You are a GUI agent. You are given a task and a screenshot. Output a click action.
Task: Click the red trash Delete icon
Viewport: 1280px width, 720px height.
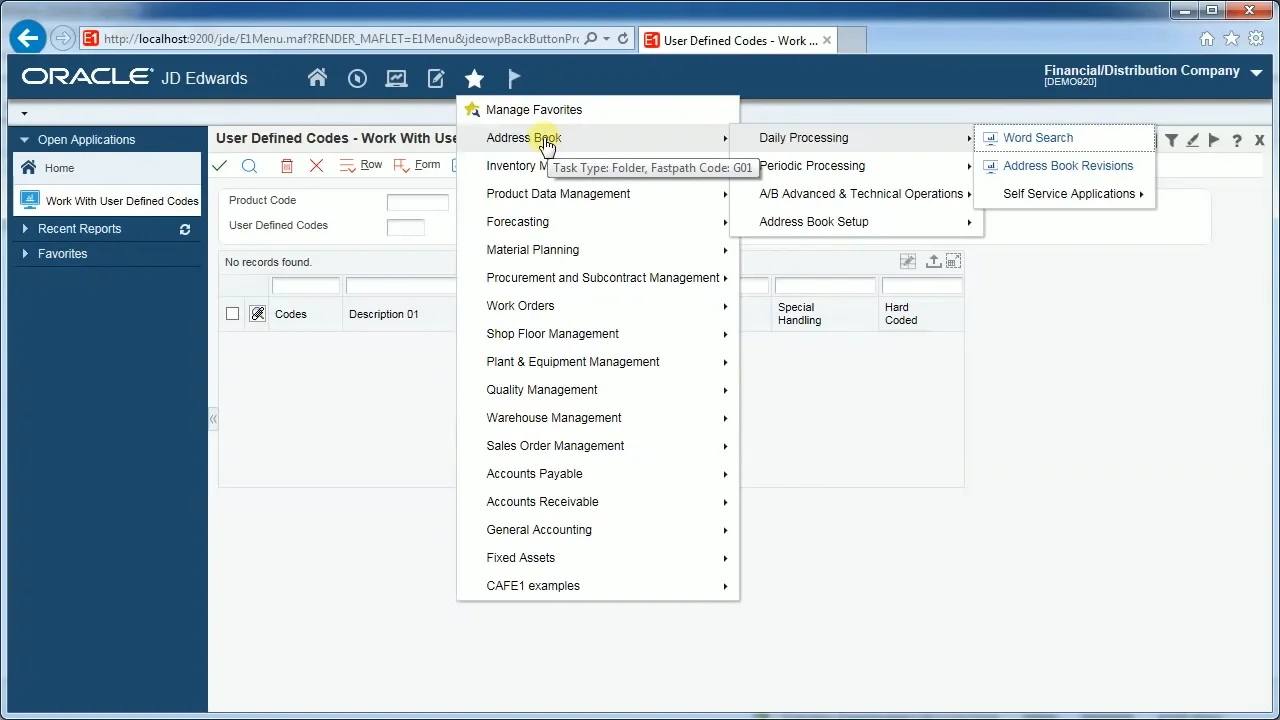click(x=287, y=165)
